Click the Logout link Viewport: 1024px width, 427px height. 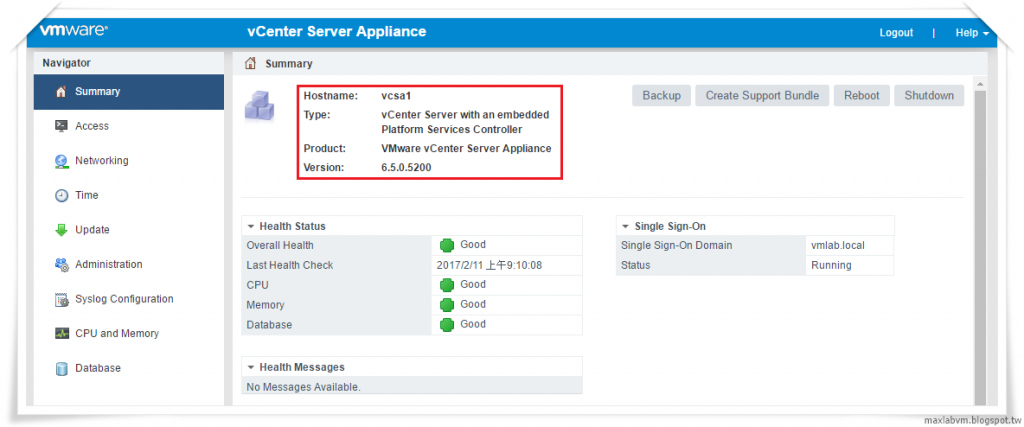(896, 33)
